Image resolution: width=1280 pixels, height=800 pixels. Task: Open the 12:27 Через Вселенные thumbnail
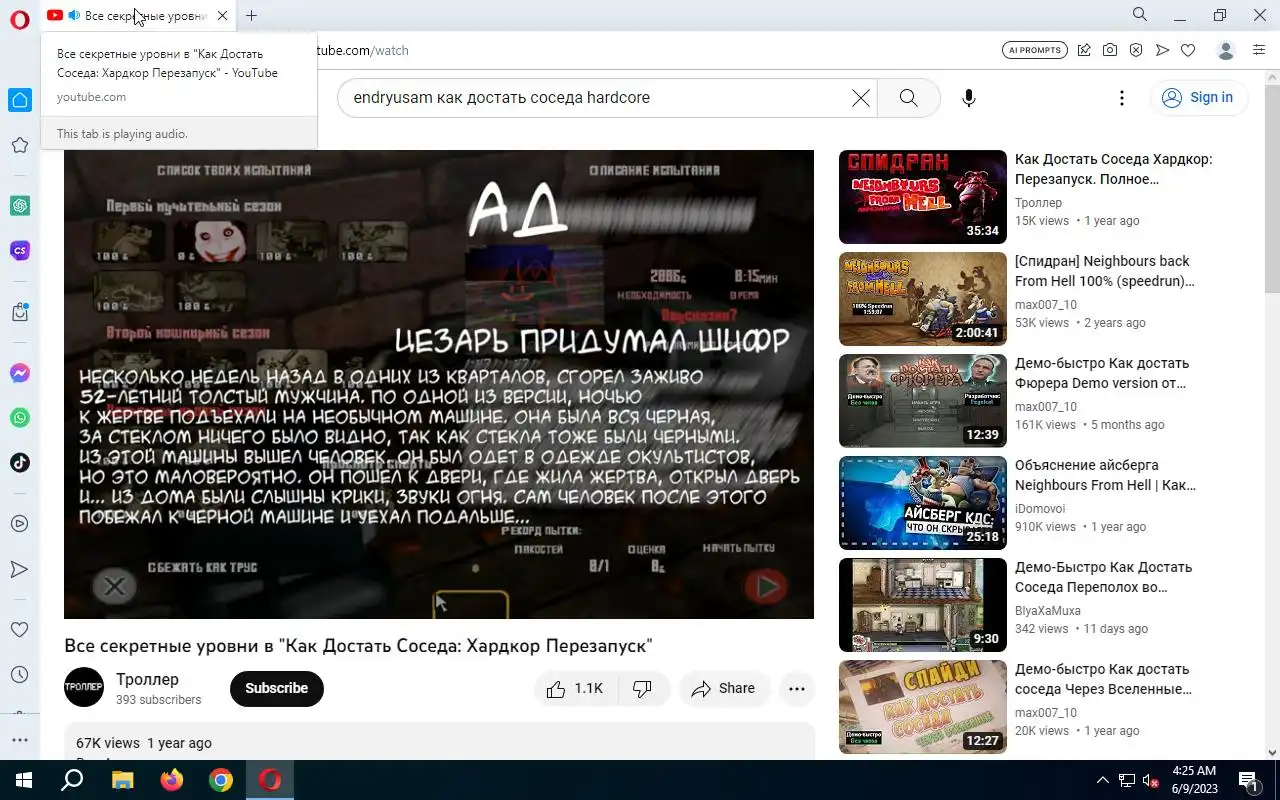(922, 707)
